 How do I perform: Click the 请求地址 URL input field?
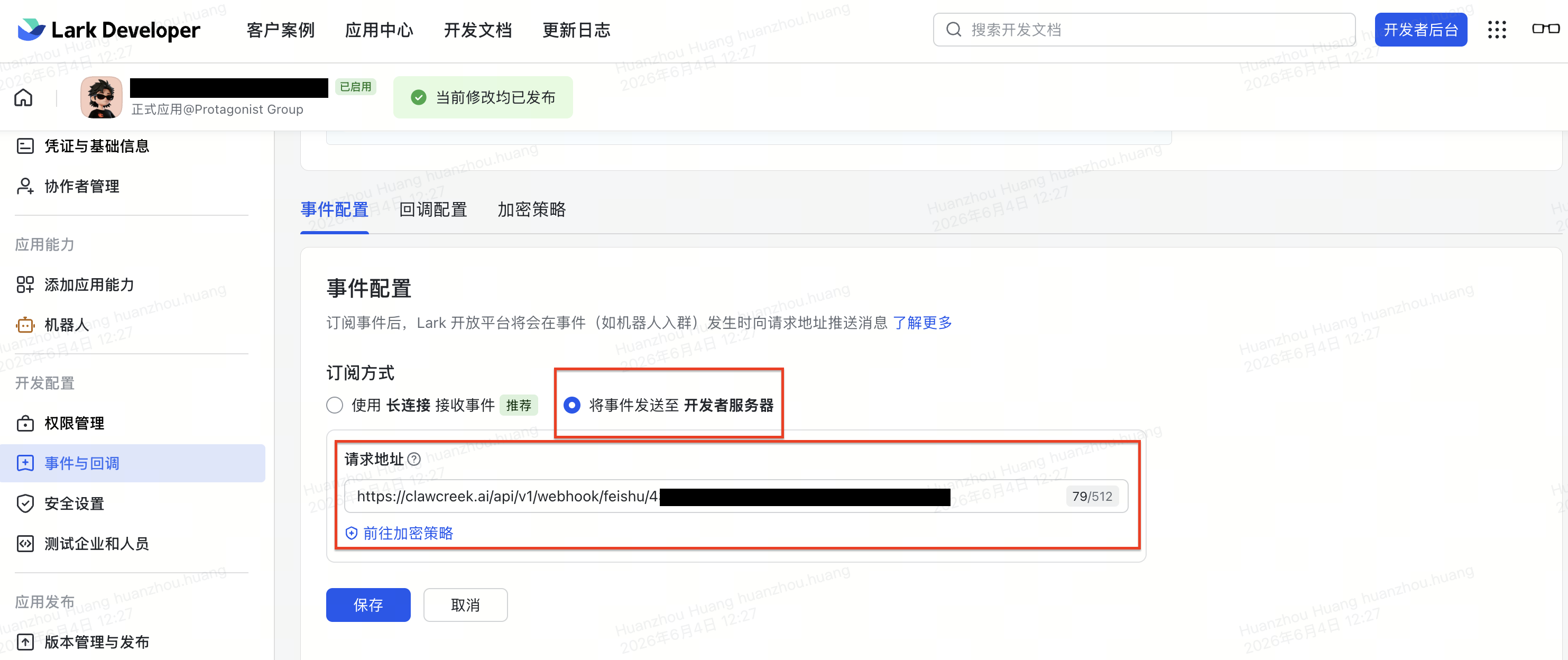pos(736,496)
